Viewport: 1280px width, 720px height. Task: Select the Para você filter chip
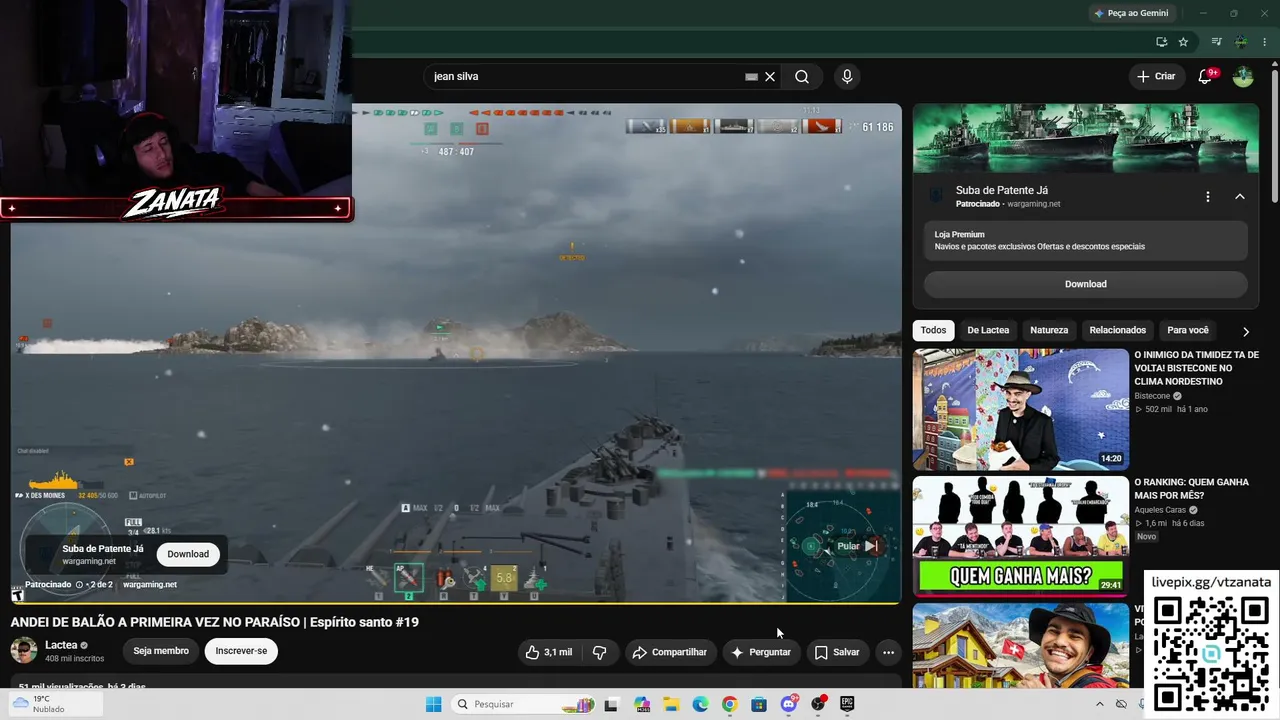pos(1188,330)
